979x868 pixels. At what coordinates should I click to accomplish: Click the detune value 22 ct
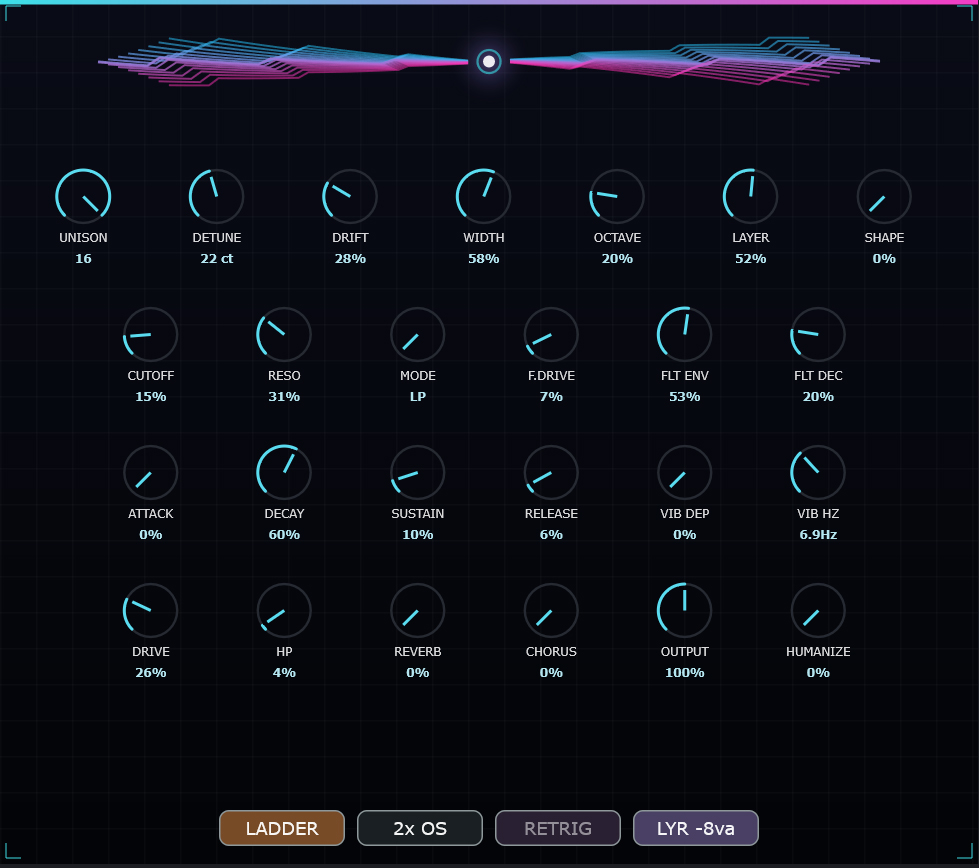tap(217, 259)
